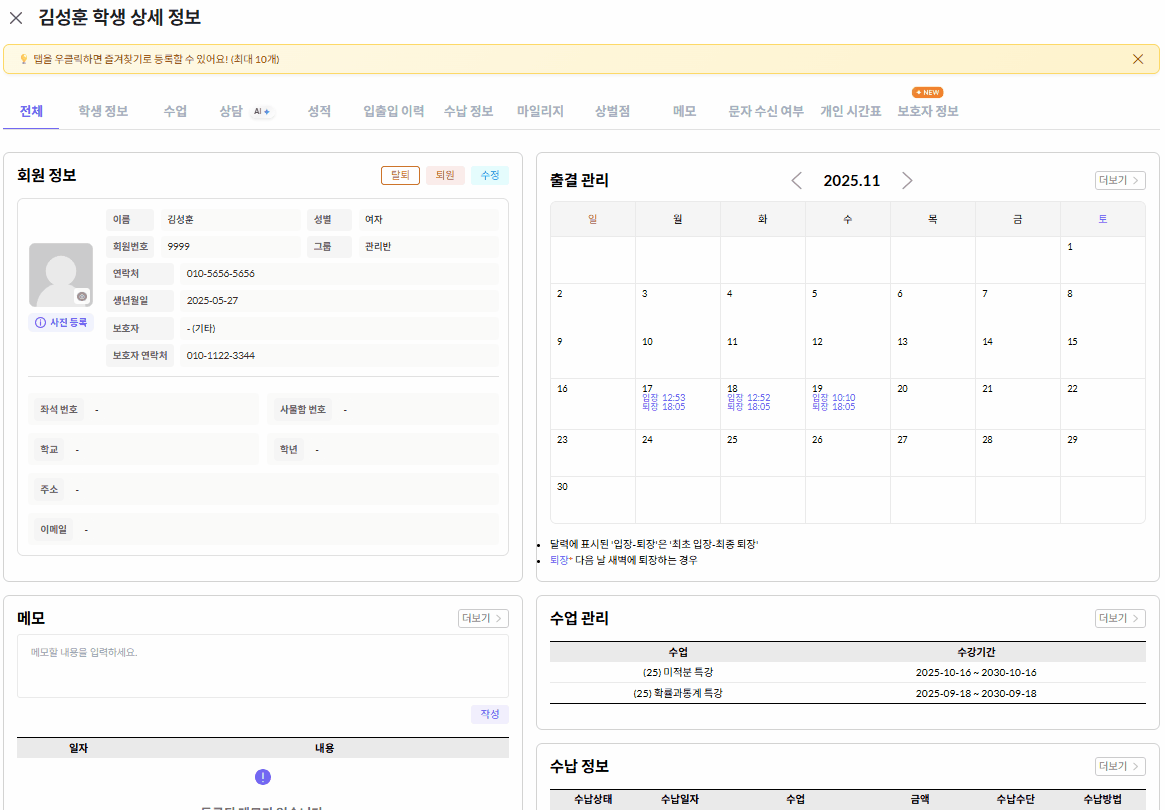Click the 퇴원 button in member info
Viewport: 1165px width, 810px height.
pos(445,176)
